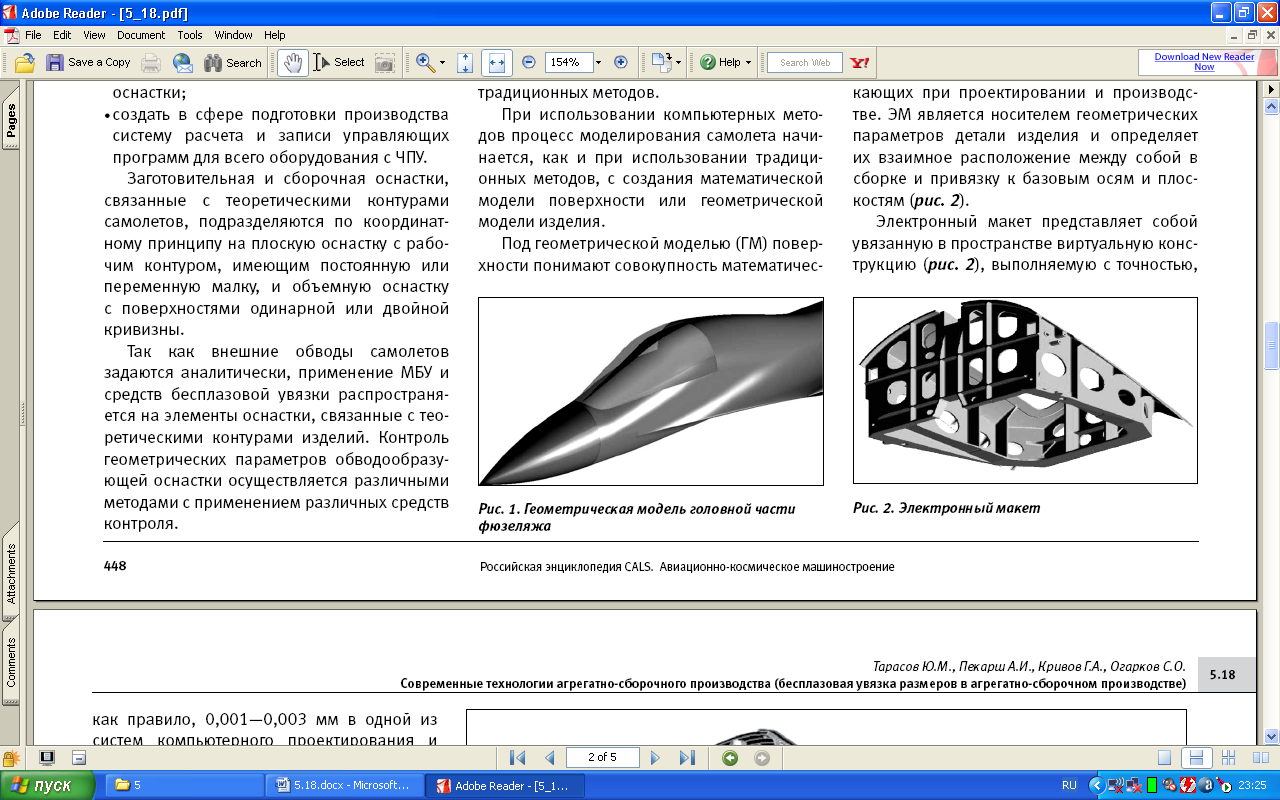Open the zoom percentage dropdown
The height and width of the screenshot is (800, 1280).
tap(599, 62)
